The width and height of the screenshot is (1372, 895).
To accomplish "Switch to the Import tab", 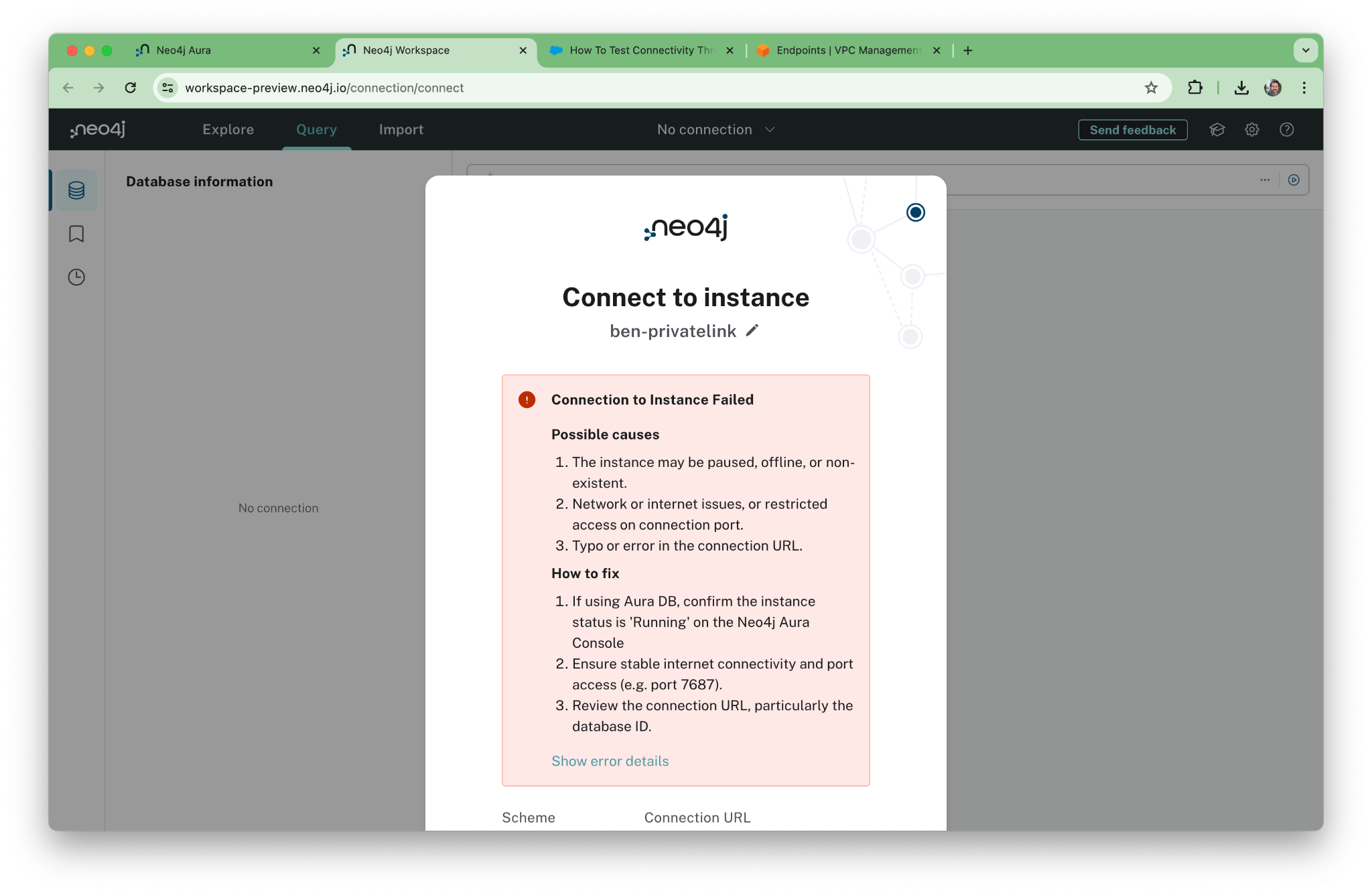I will point(401,129).
